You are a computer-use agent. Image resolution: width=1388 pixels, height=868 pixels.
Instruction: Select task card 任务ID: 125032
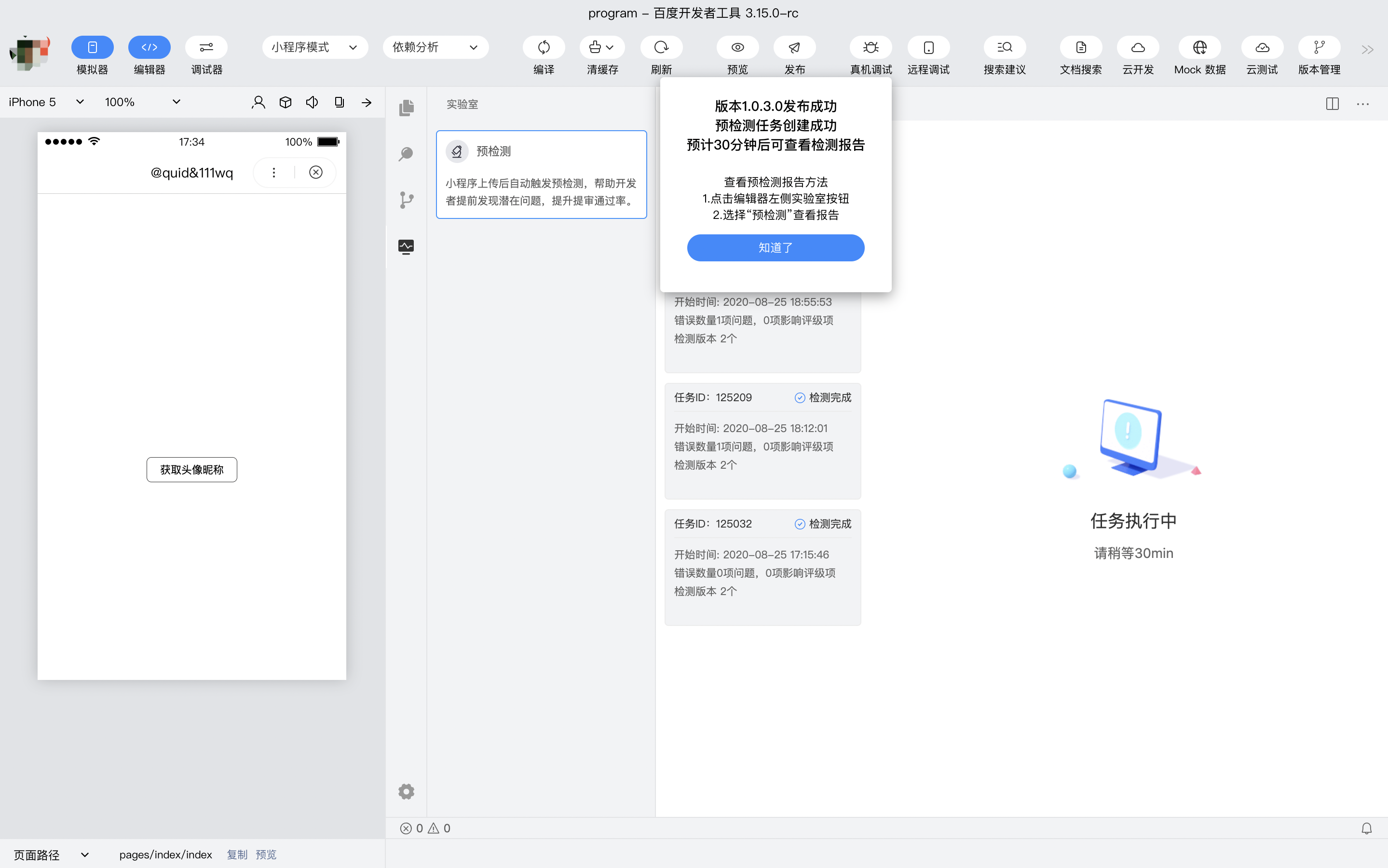(762, 567)
